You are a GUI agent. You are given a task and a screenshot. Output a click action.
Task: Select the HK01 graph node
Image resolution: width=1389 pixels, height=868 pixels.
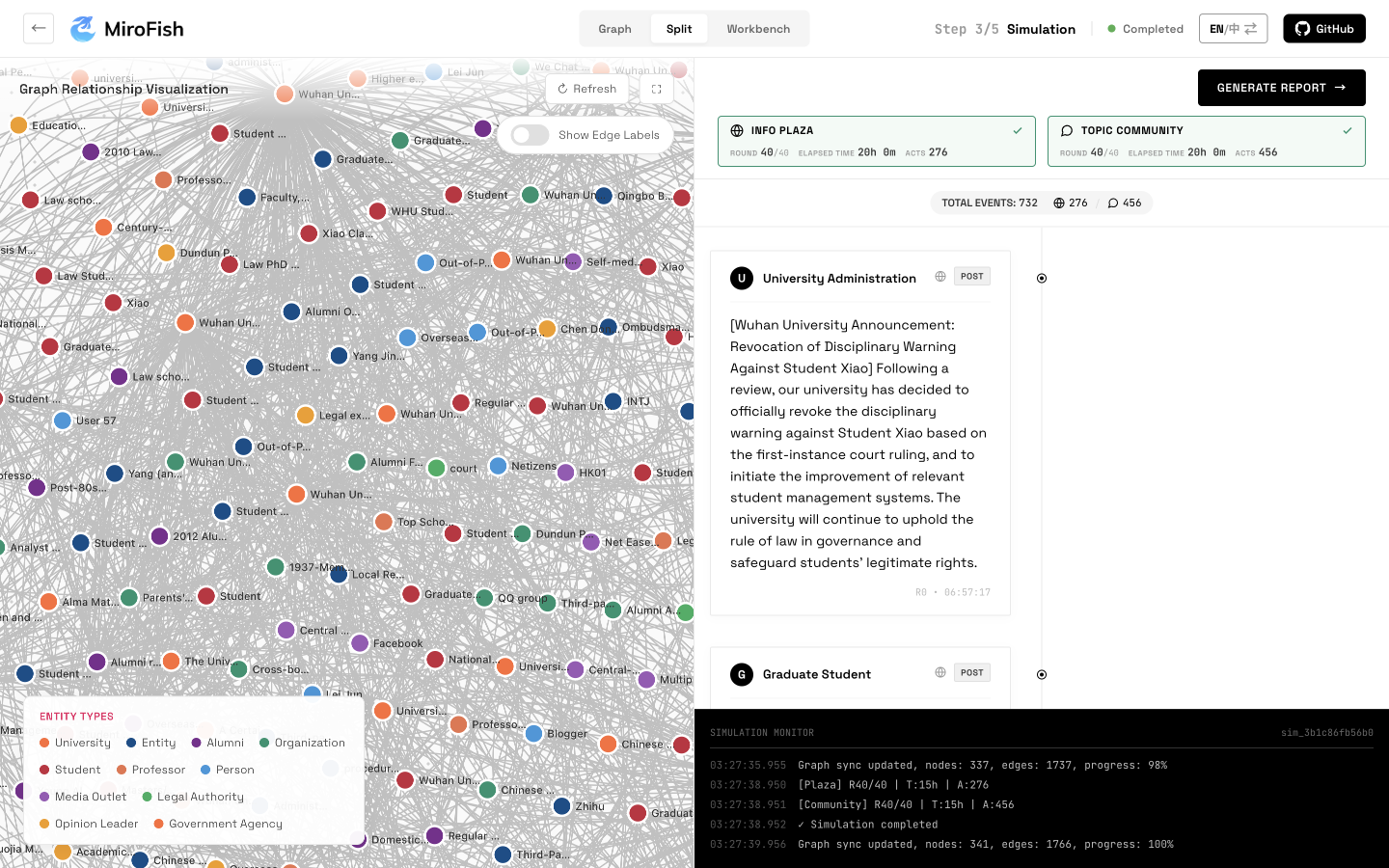point(566,473)
